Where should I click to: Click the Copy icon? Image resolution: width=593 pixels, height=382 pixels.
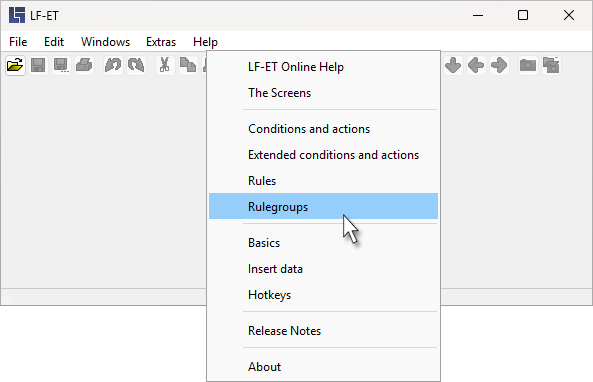tap(188, 65)
